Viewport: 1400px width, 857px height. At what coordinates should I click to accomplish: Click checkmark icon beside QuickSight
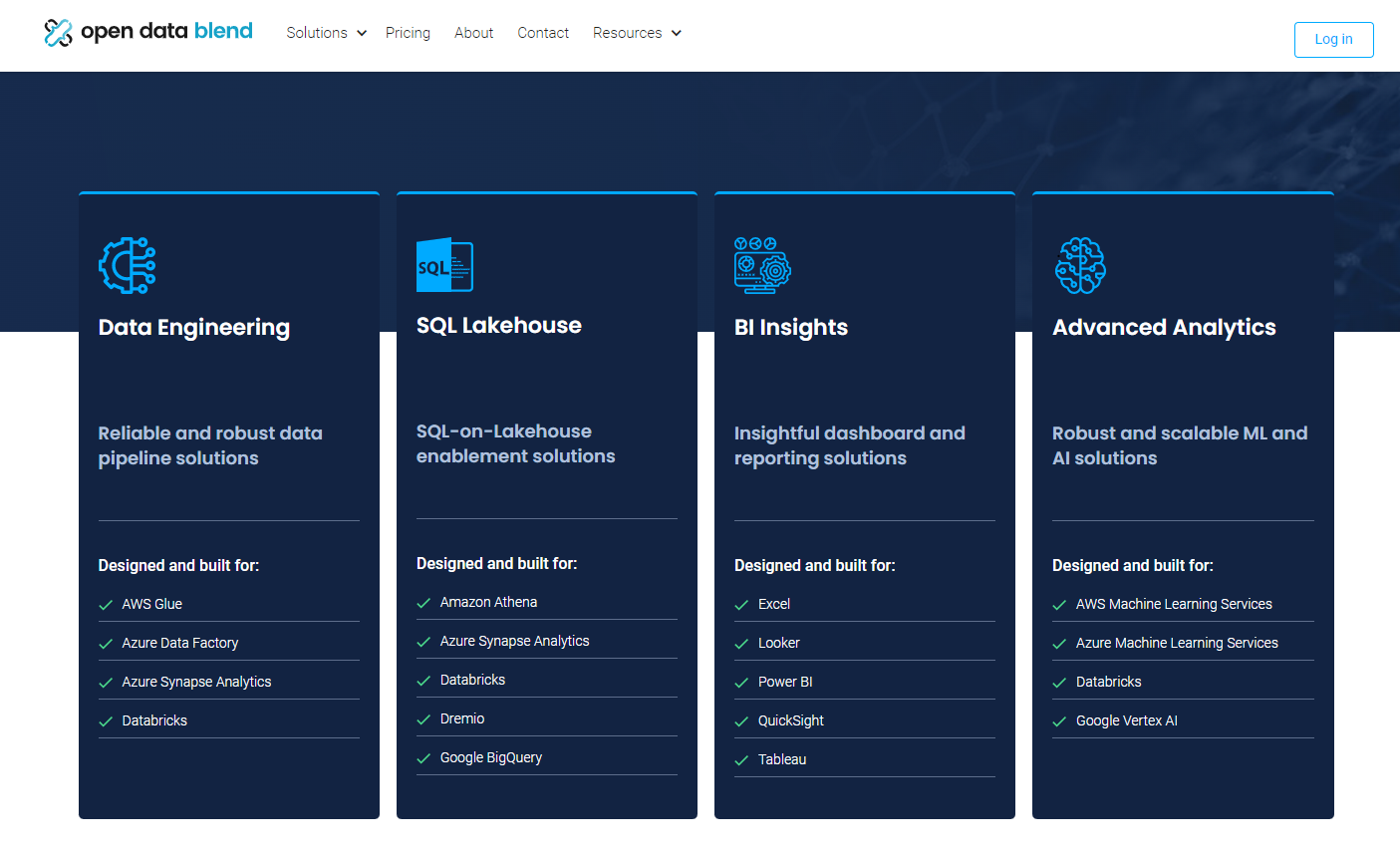(741, 721)
